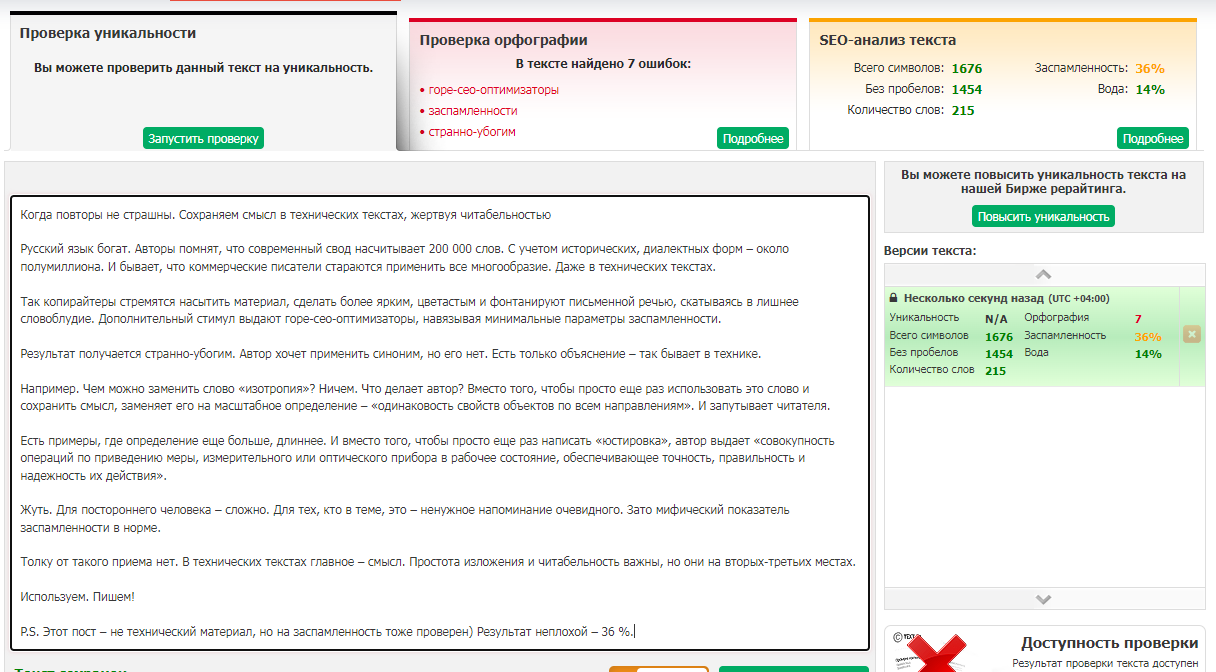The height and width of the screenshot is (672, 1216).
Task: Click the orange-bordered toggle below the text box
Action: click(x=658, y=668)
